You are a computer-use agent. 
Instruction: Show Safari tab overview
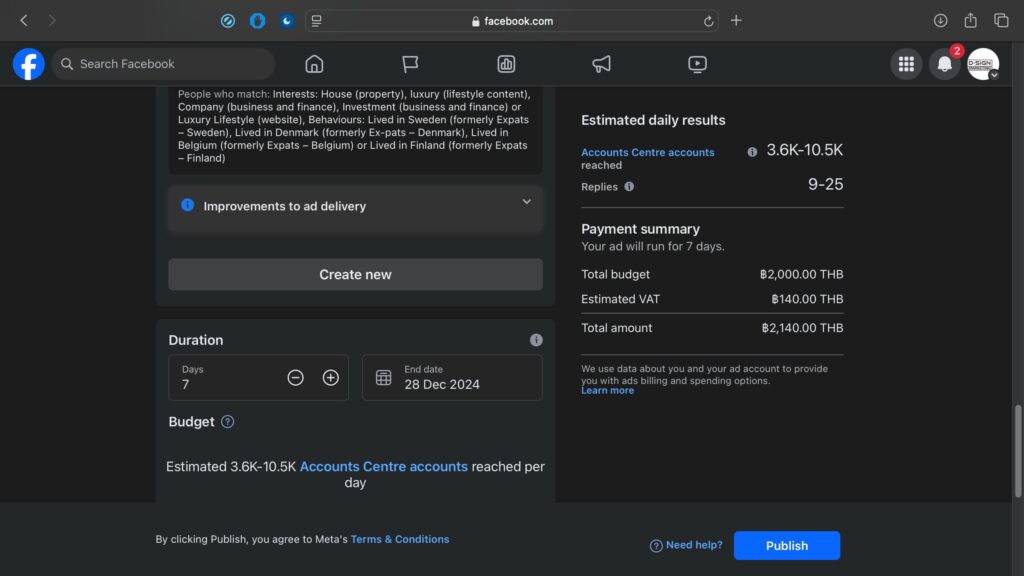coord(1001,21)
